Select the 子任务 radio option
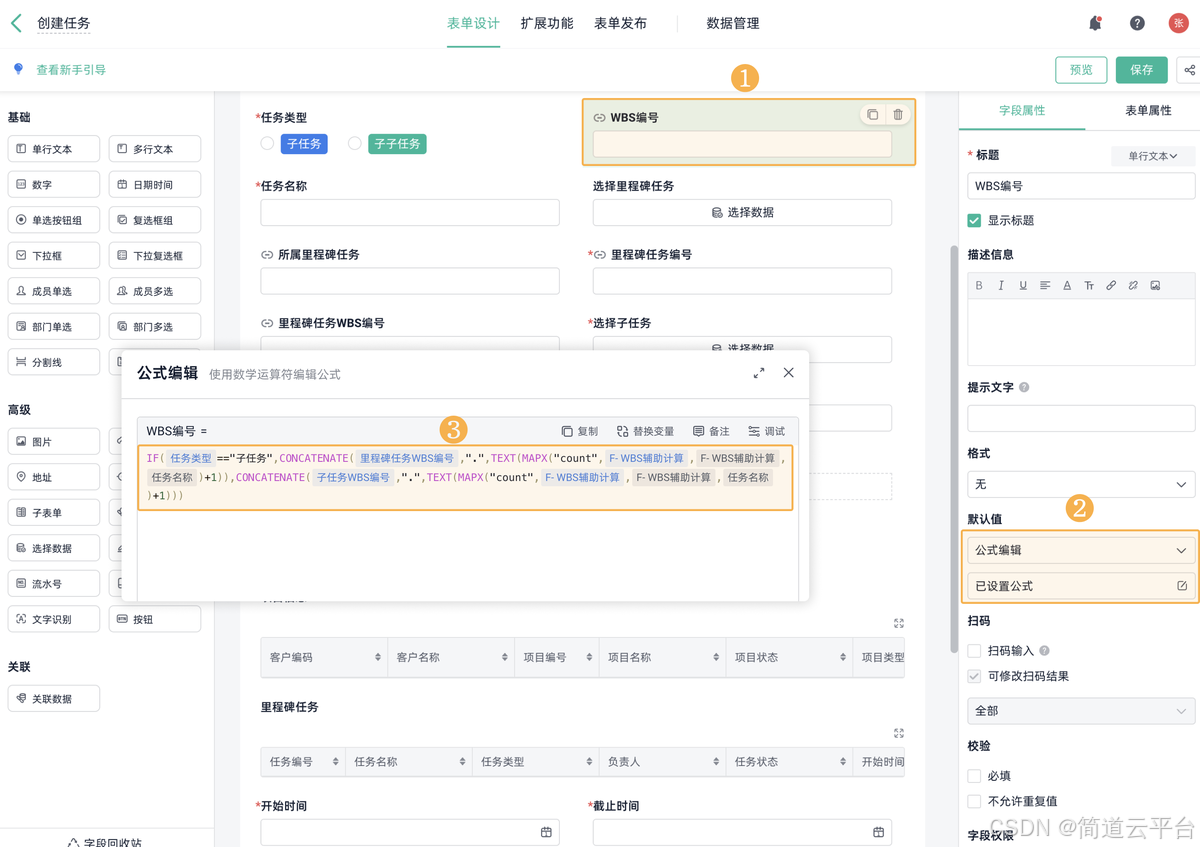 click(x=267, y=144)
